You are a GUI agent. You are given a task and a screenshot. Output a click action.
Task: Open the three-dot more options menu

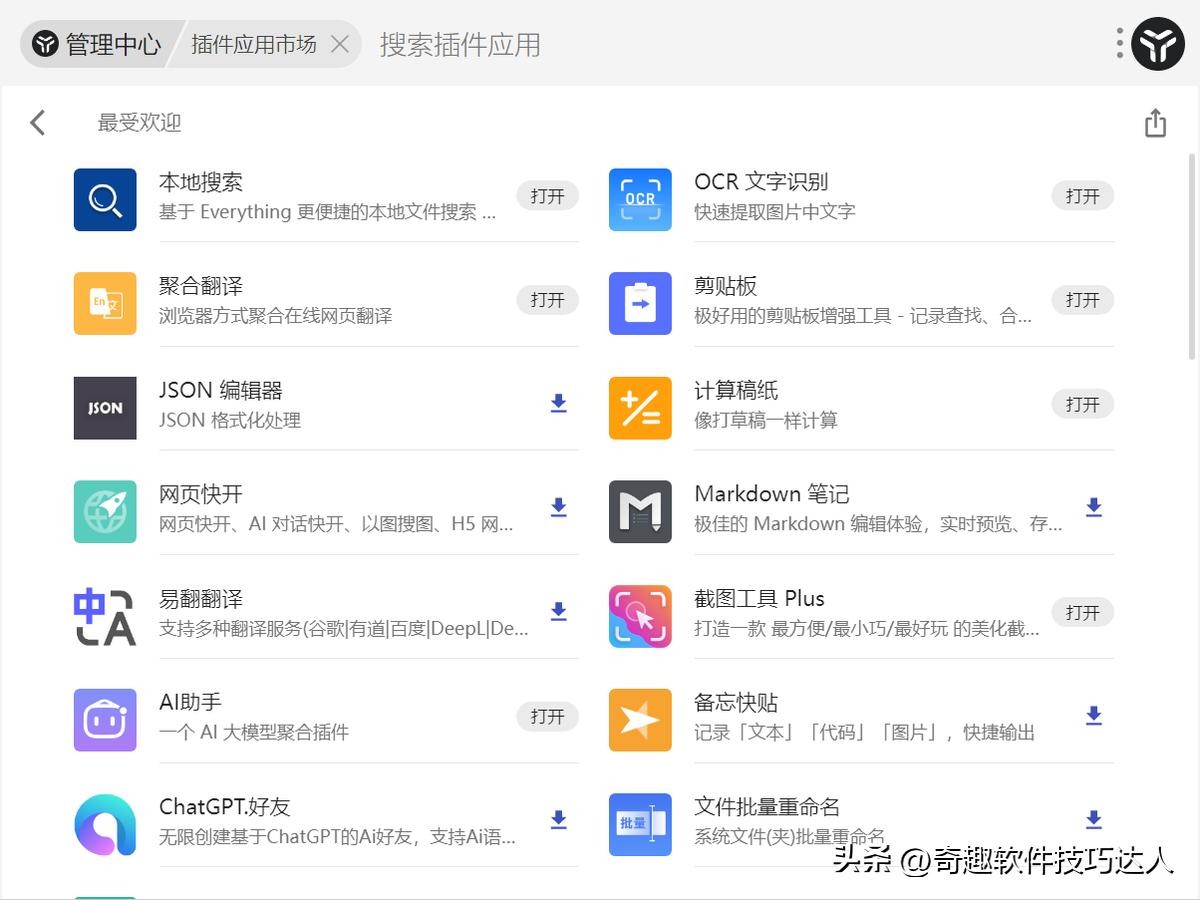coord(1119,43)
